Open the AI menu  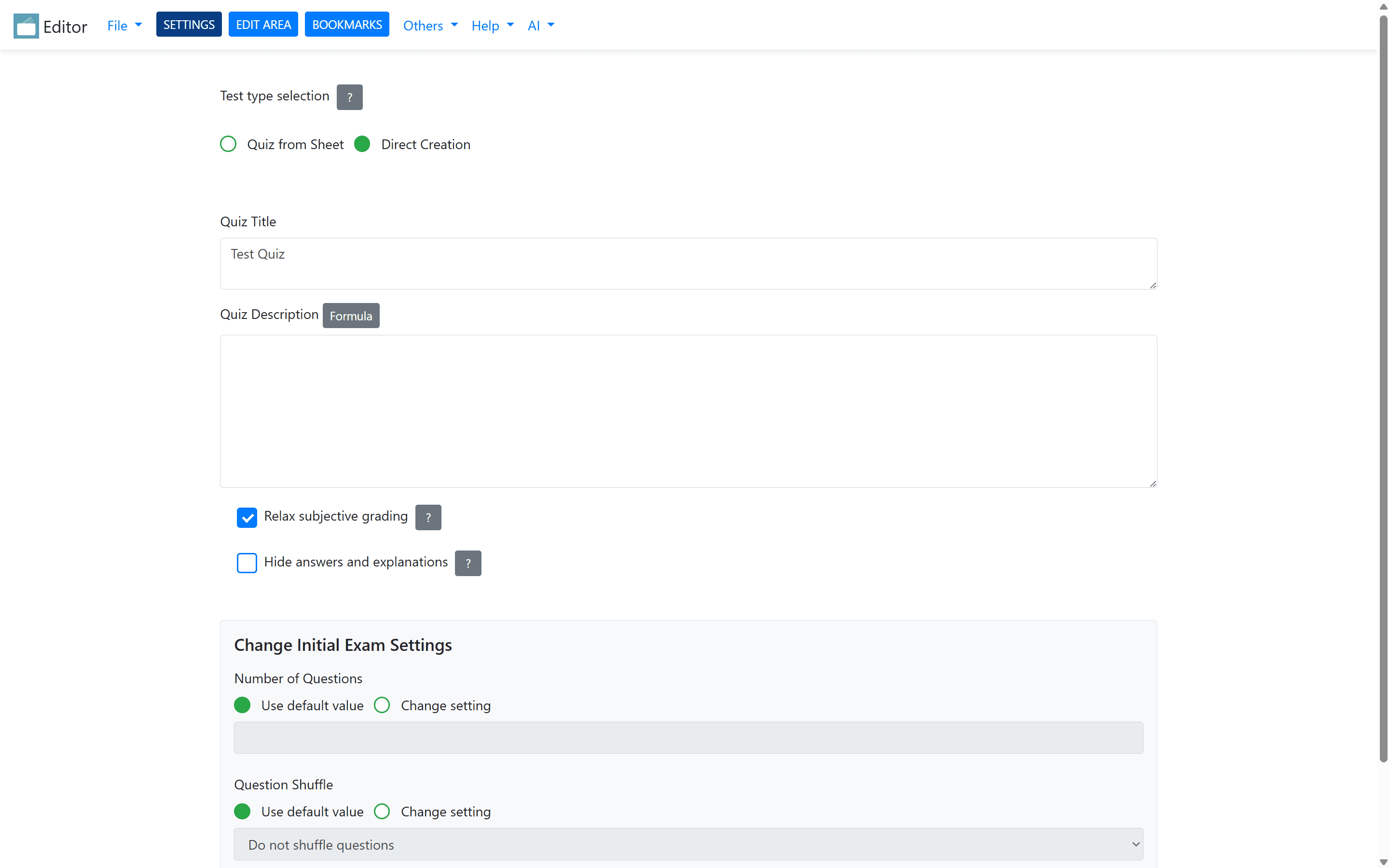point(540,25)
